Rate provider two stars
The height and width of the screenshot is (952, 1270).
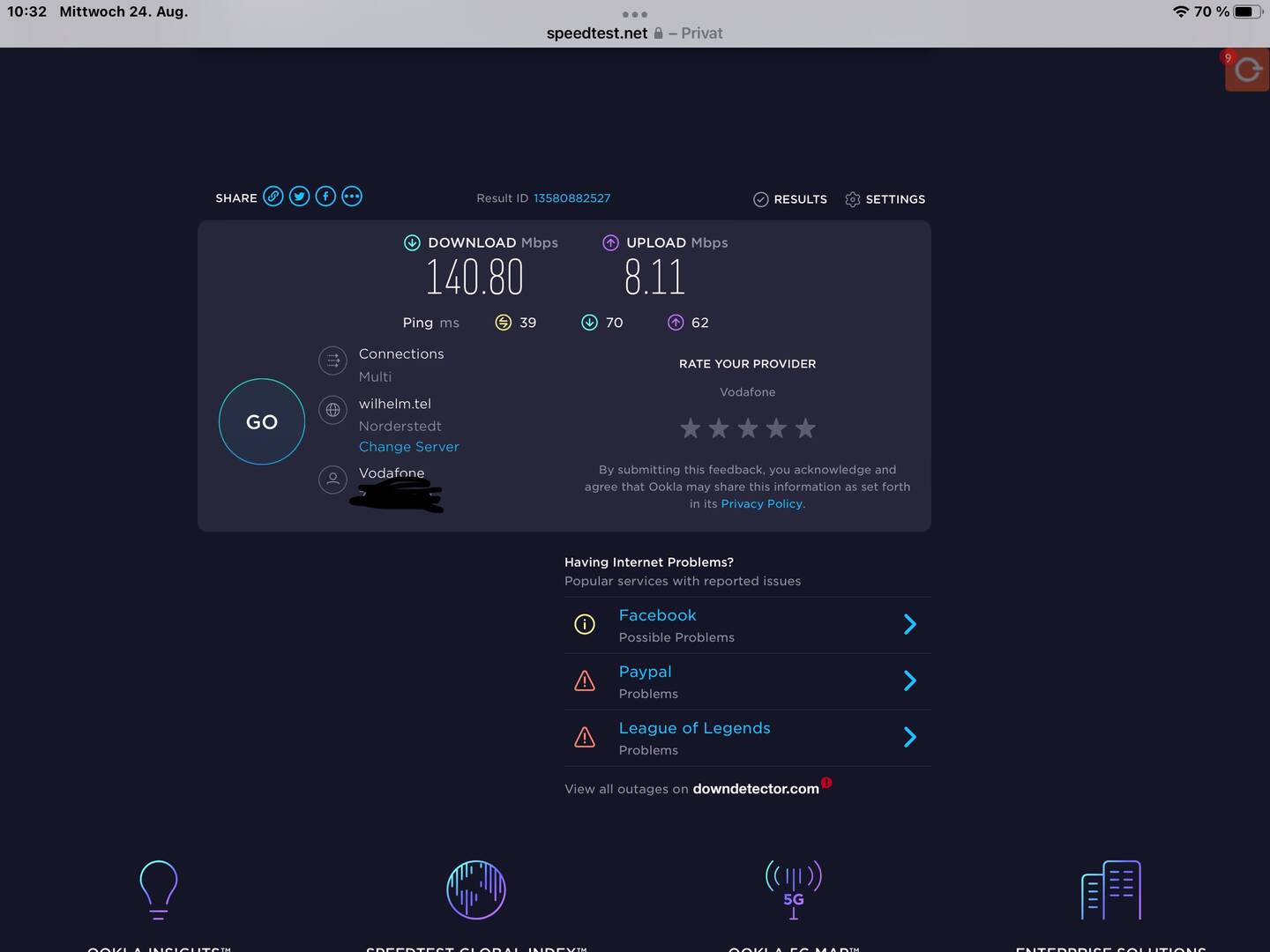tap(719, 428)
